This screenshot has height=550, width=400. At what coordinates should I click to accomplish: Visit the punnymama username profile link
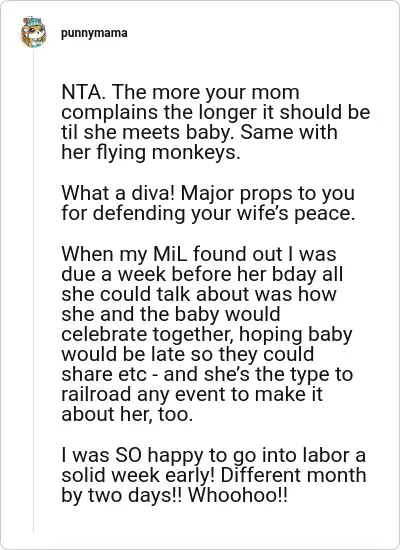click(94, 33)
